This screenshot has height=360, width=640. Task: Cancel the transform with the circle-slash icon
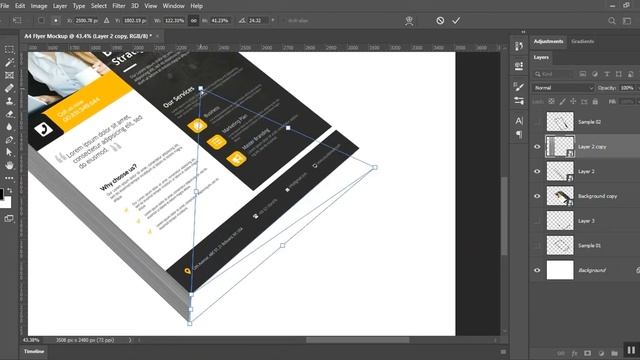440,20
